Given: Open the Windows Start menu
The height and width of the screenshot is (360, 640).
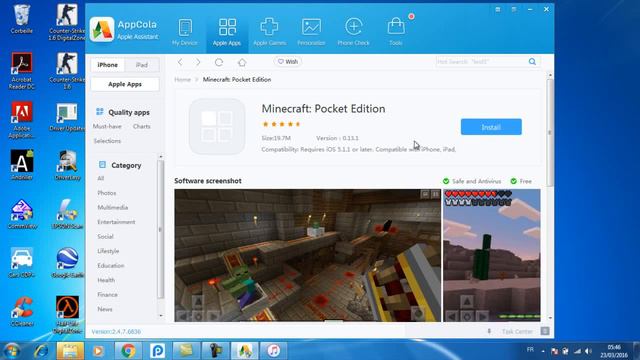Looking at the screenshot, I should click(x=12, y=351).
